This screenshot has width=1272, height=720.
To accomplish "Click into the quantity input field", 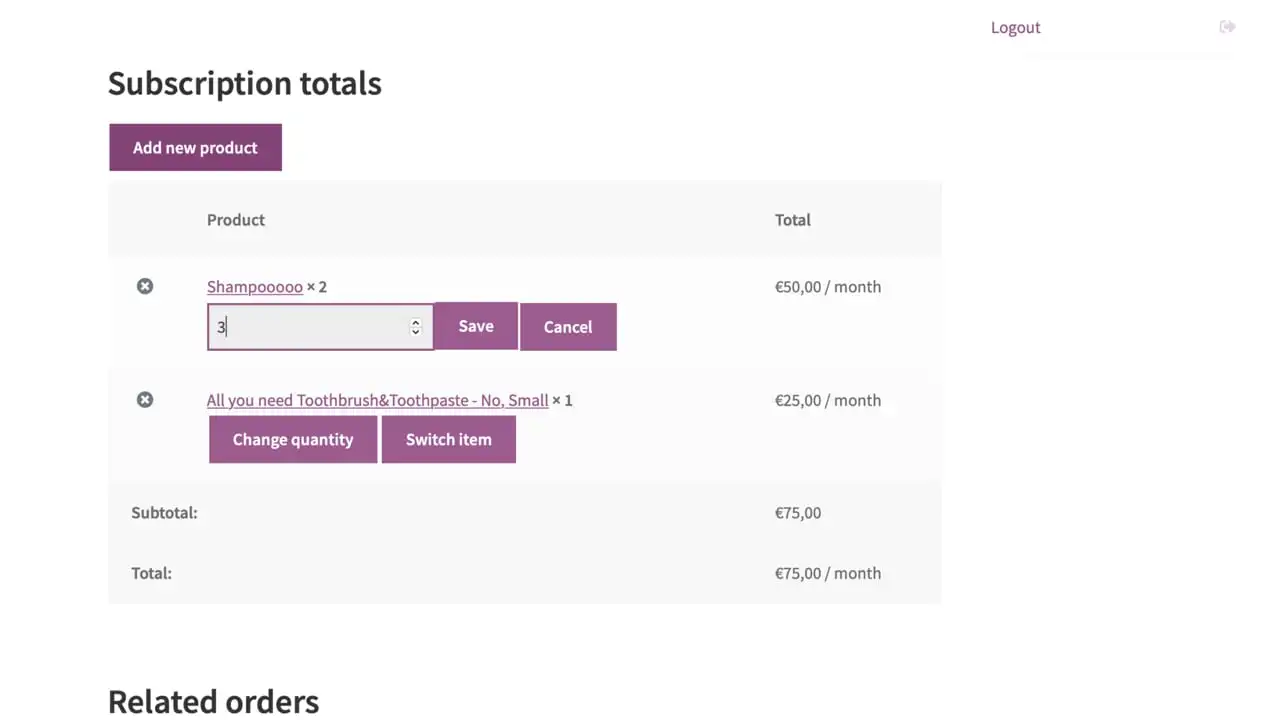I will point(310,327).
